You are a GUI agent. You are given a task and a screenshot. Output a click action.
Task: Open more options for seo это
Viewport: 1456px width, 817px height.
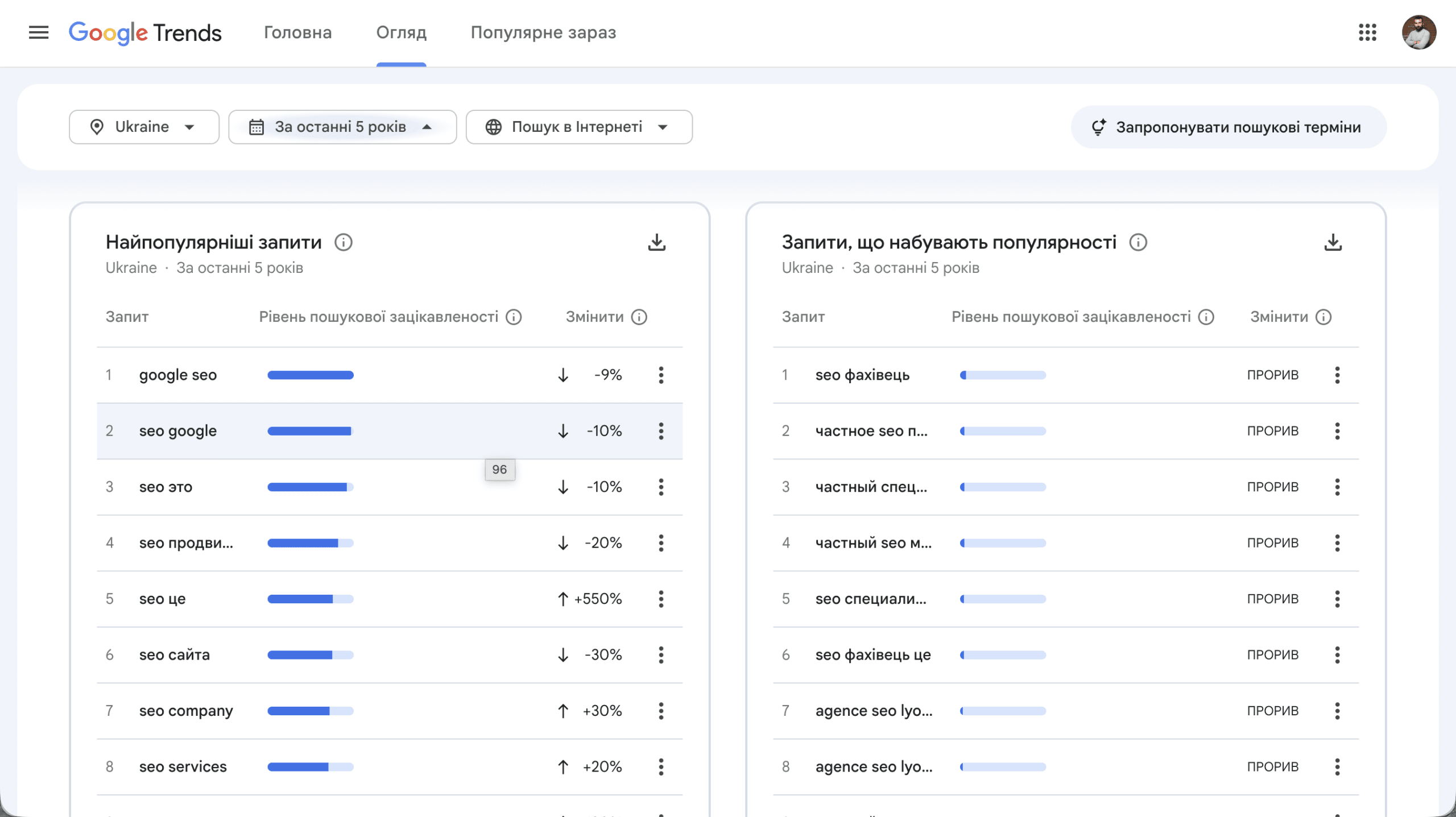coord(661,487)
